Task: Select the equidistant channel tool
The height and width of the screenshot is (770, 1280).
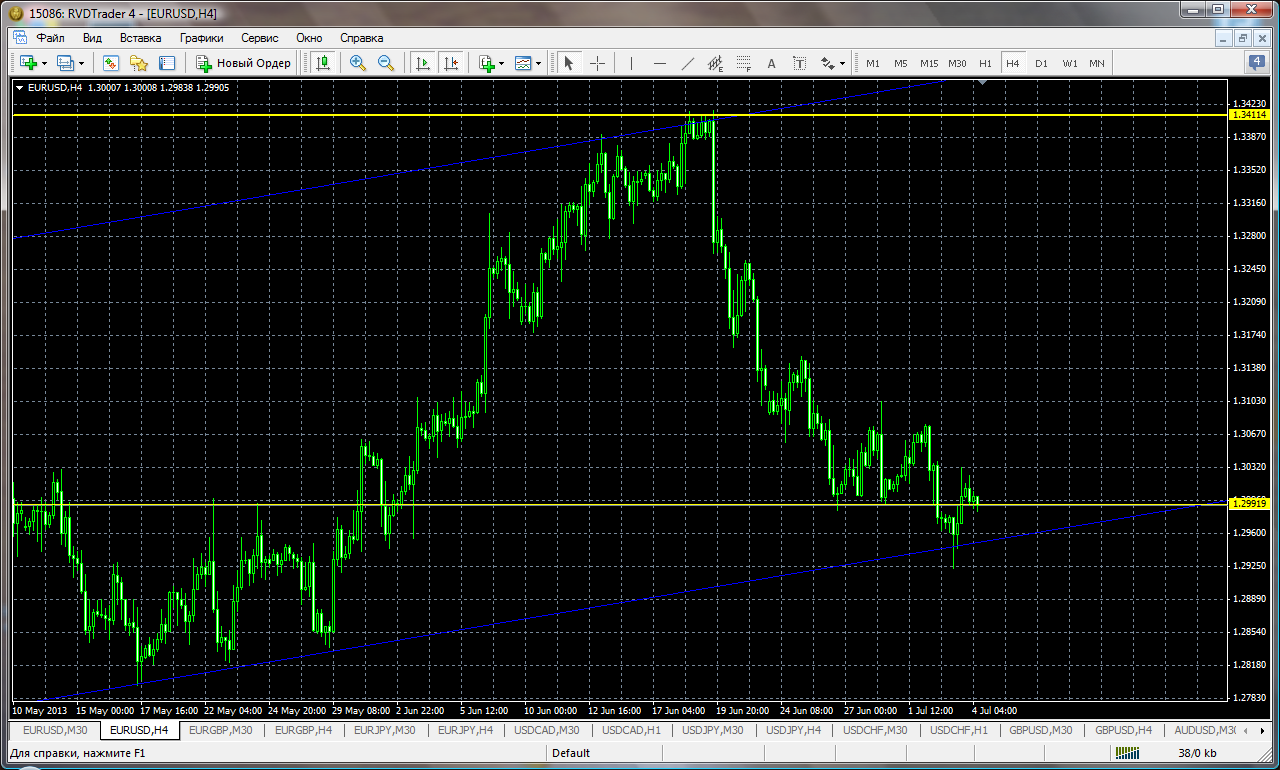Action: tap(715, 63)
